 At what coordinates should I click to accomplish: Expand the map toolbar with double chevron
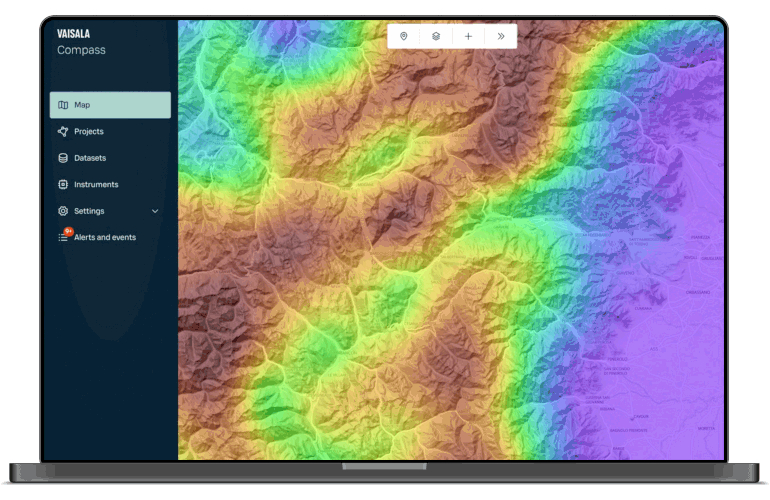[500, 36]
